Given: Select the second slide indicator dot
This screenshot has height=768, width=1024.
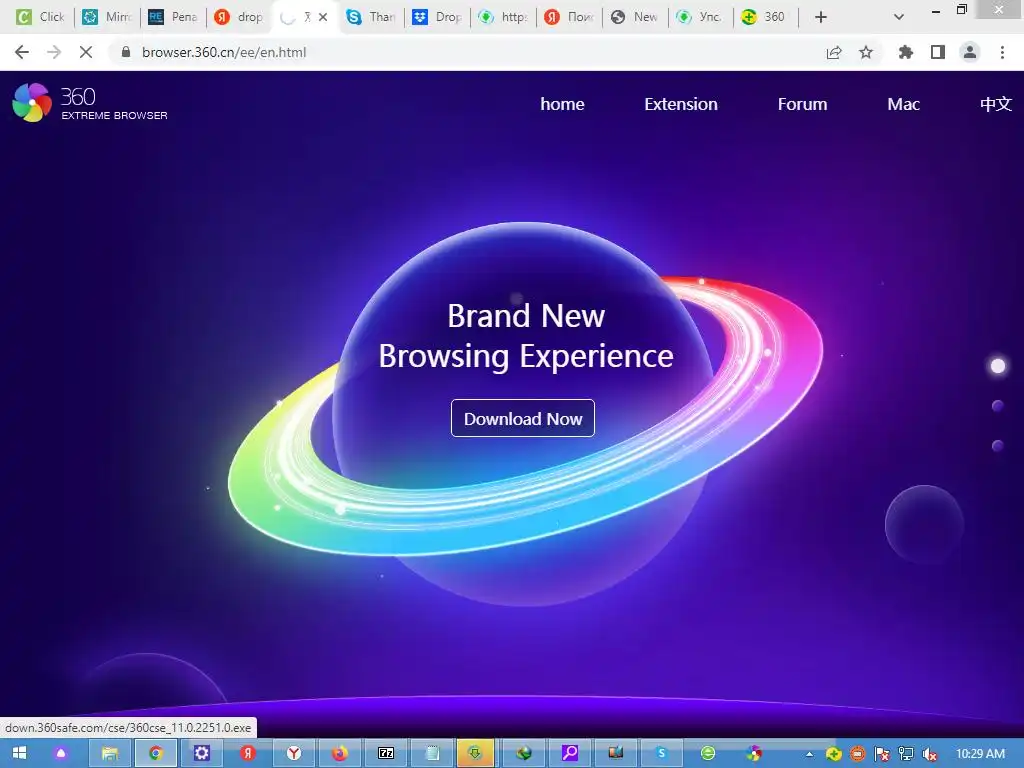Looking at the screenshot, I should click(997, 406).
